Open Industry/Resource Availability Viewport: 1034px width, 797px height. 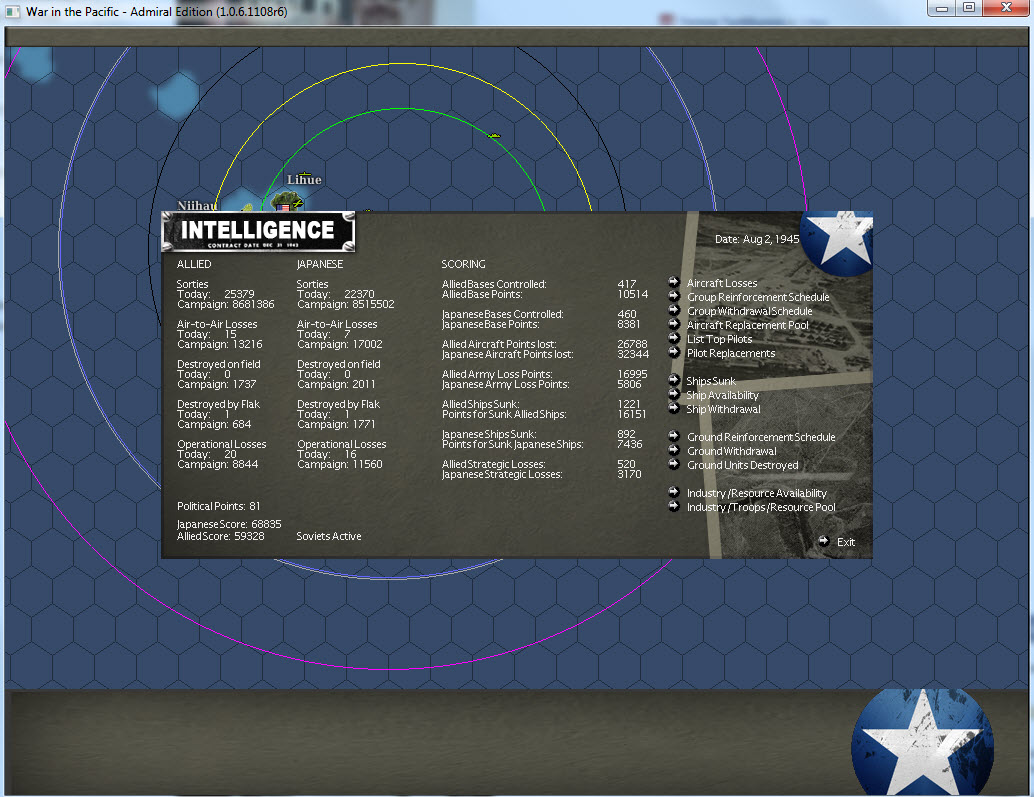(x=756, y=493)
